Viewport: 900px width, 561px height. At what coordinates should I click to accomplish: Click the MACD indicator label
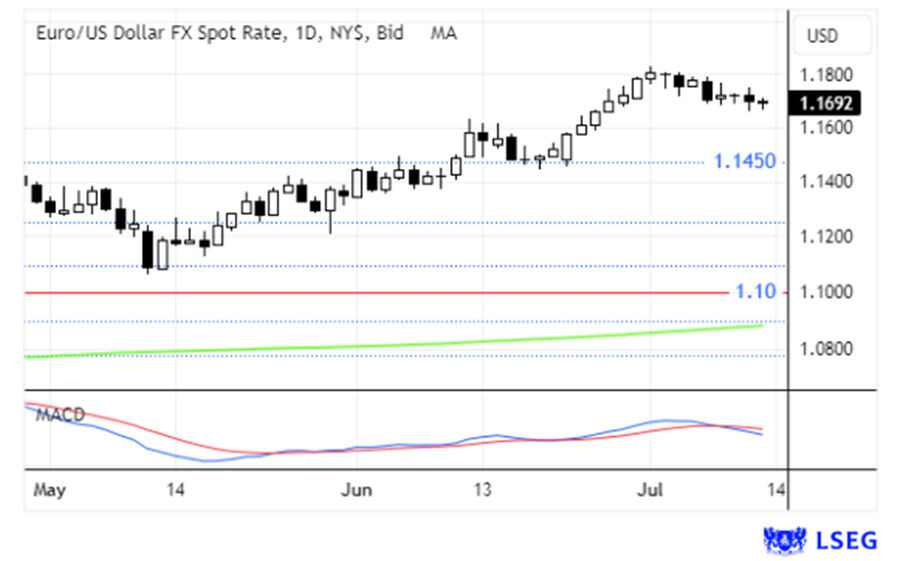click(60, 414)
